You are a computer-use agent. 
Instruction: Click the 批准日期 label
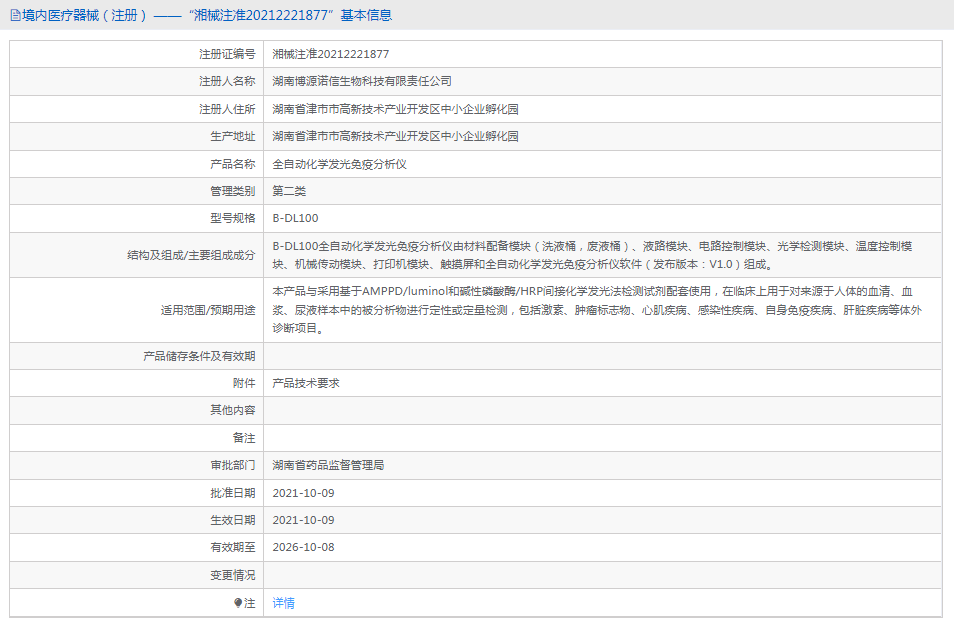coord(232,493)
